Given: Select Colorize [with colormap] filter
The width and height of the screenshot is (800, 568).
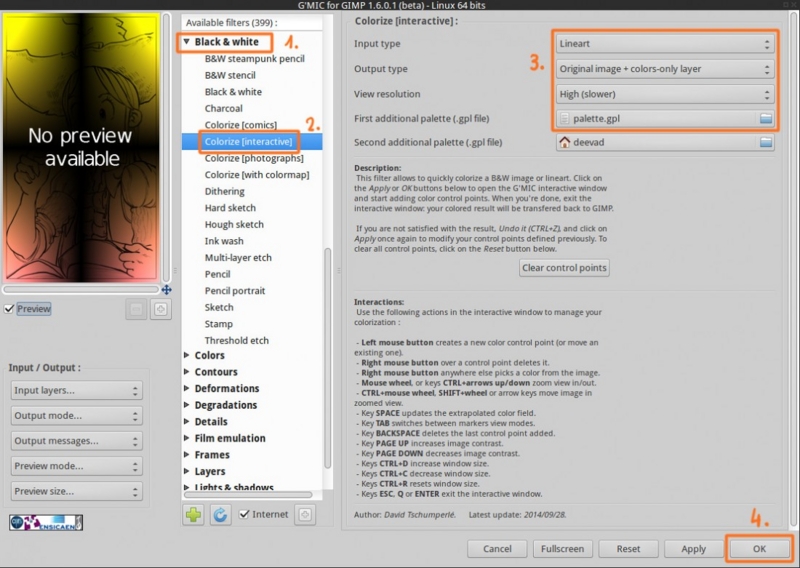Looking at the screenshot, I should click(x=257, y=175).
